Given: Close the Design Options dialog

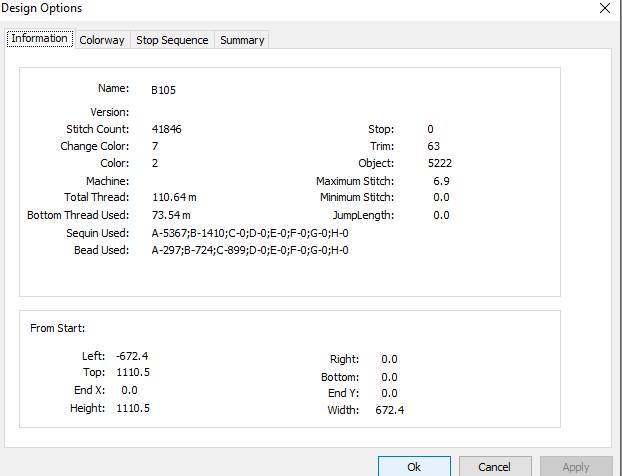Looking at the screenshot, I should coord(605,8).
